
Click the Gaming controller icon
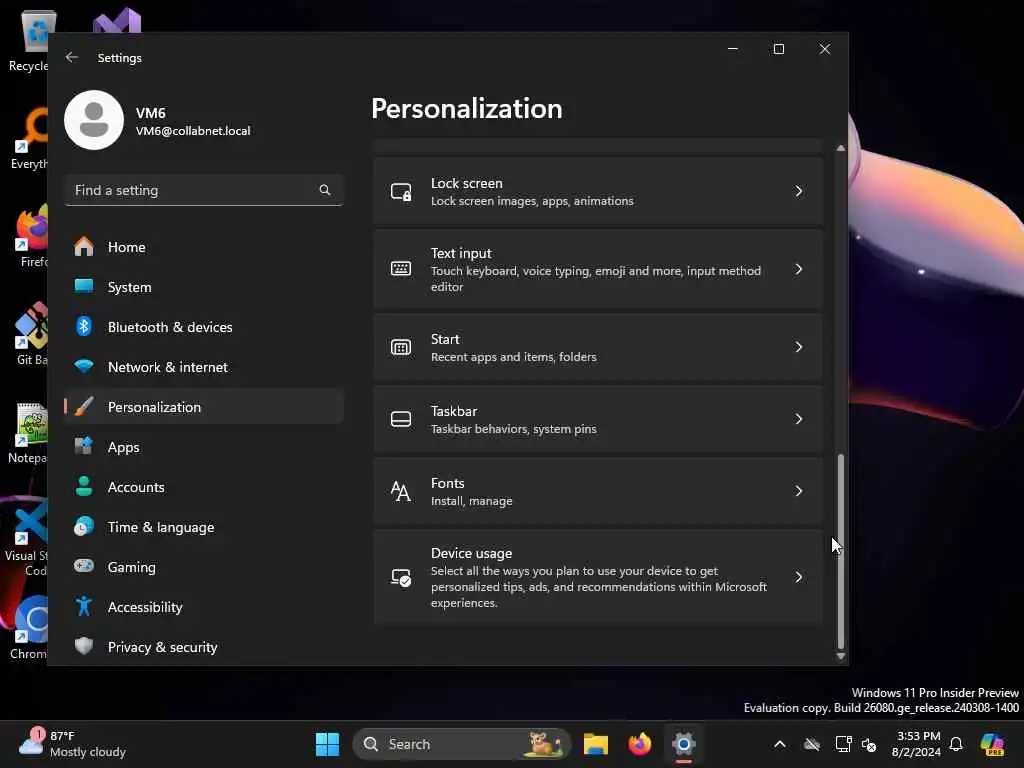coord(84,566)
